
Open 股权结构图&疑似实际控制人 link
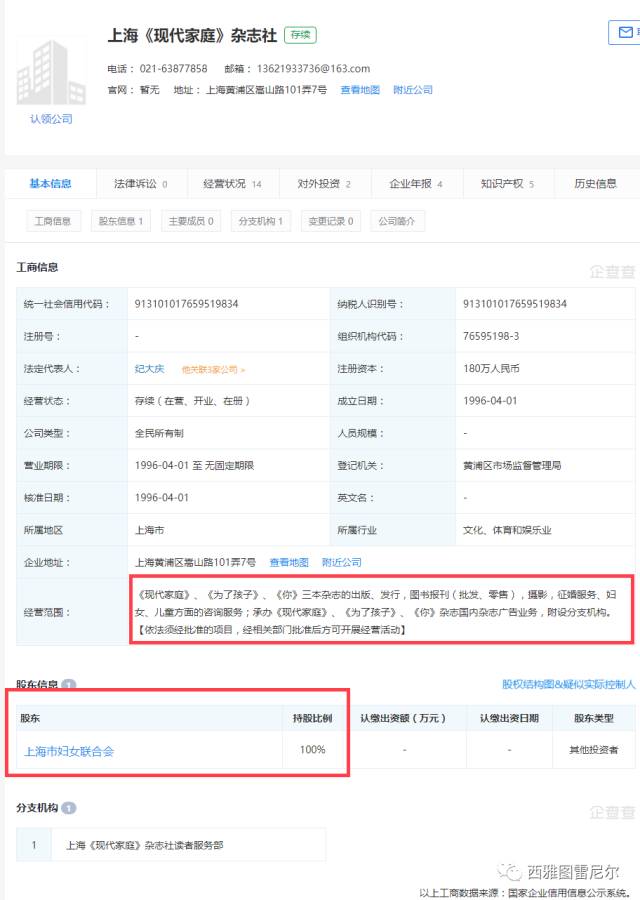click(x=568, y=684)
